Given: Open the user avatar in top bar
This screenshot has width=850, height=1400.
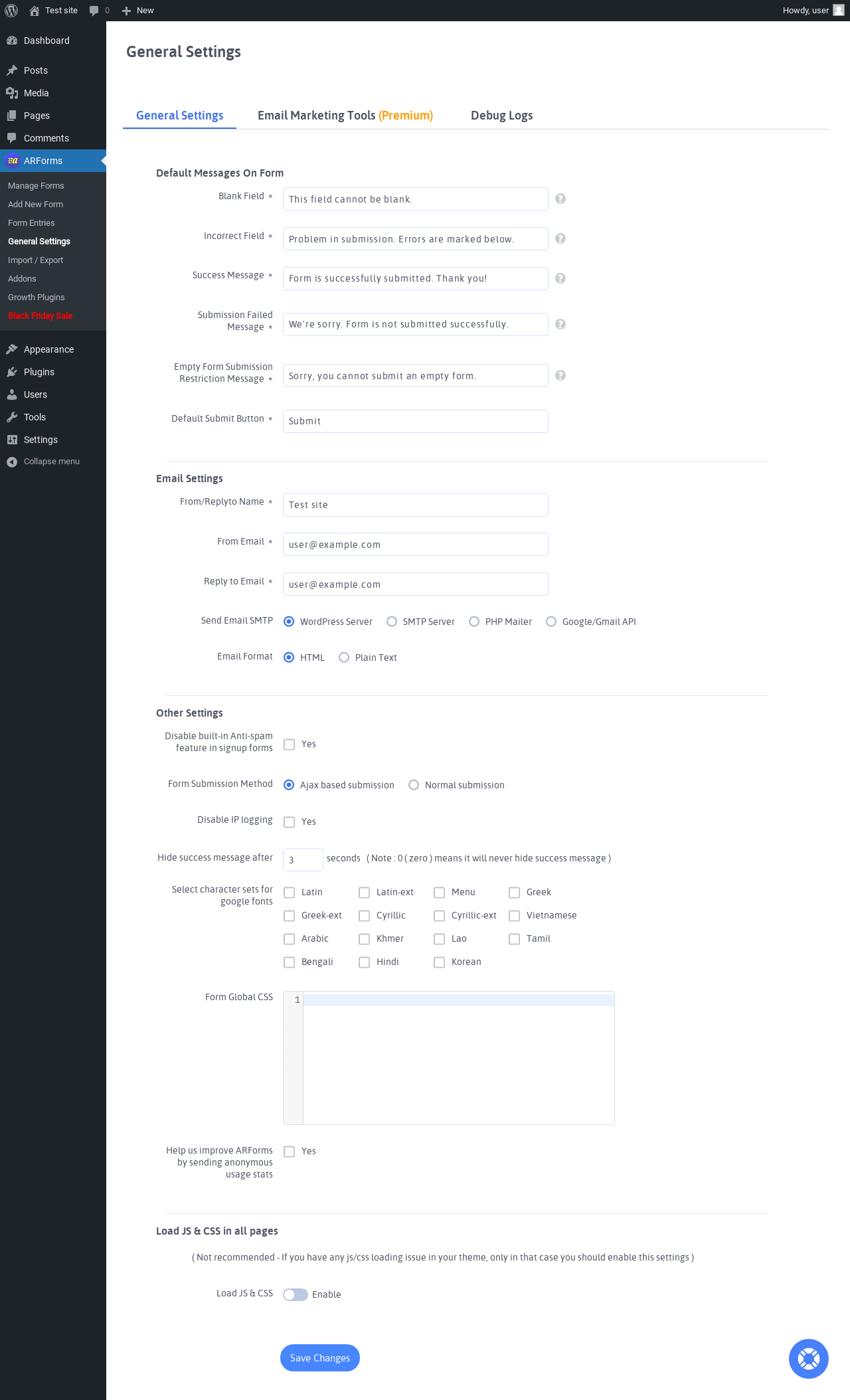Looking at the screenshot, I should coord(839,11).
